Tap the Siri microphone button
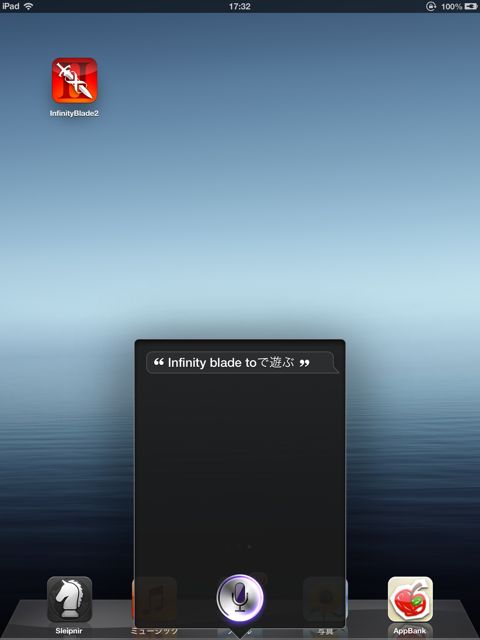The image size is (480, 640). pyautogui.click(x=240, y=598)
